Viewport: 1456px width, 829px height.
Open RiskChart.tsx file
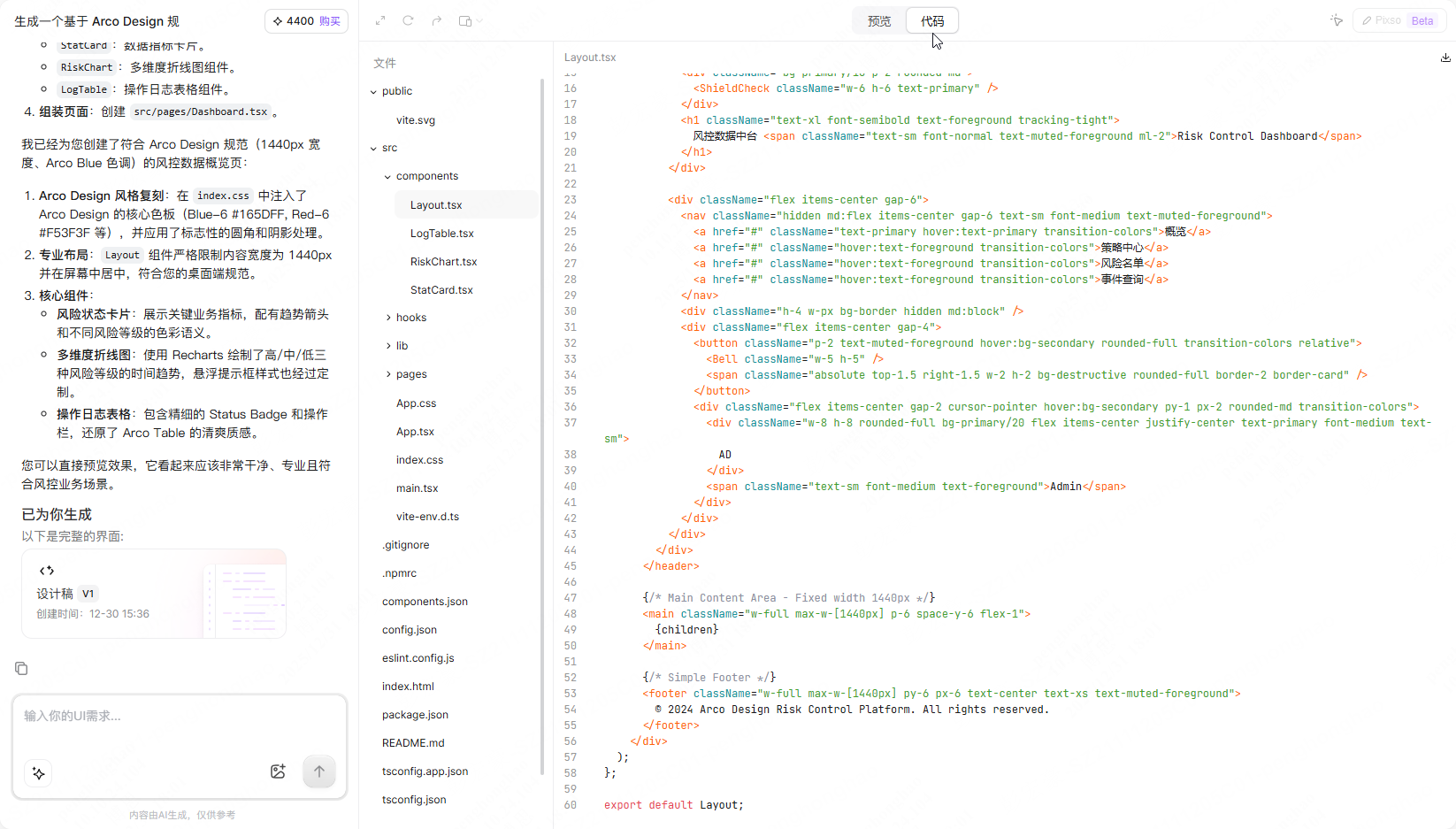(443, 262)
